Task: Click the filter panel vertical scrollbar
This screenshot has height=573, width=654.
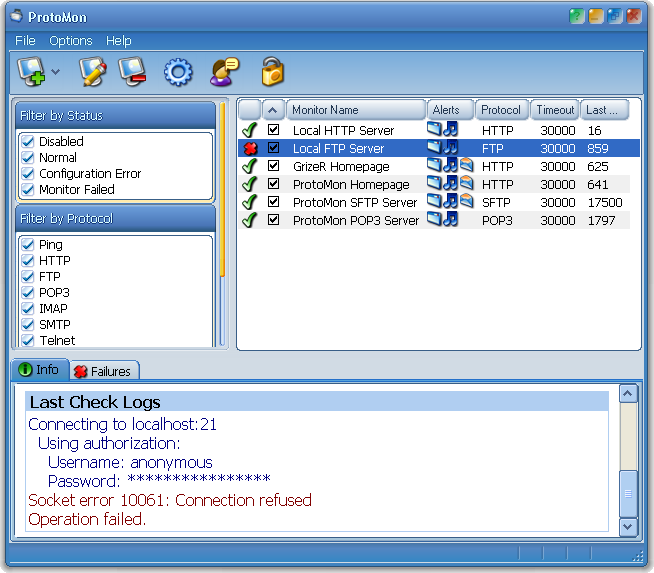Action: [x=222, y=223]
